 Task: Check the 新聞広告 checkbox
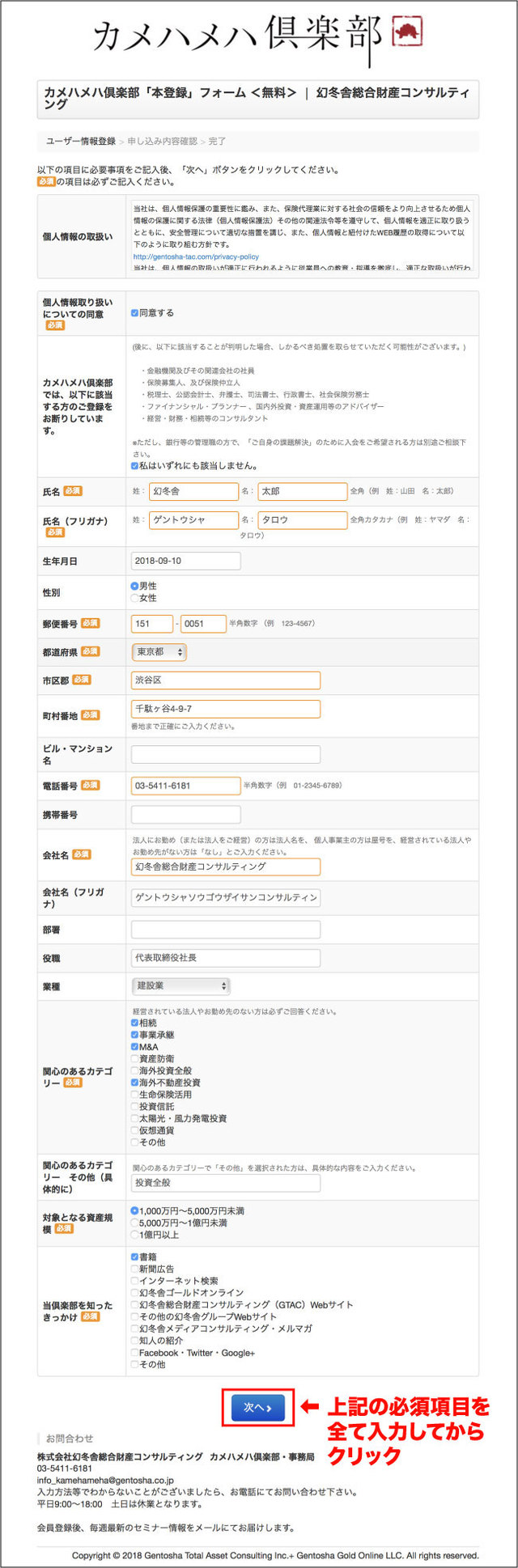[x=134, y=1269]
